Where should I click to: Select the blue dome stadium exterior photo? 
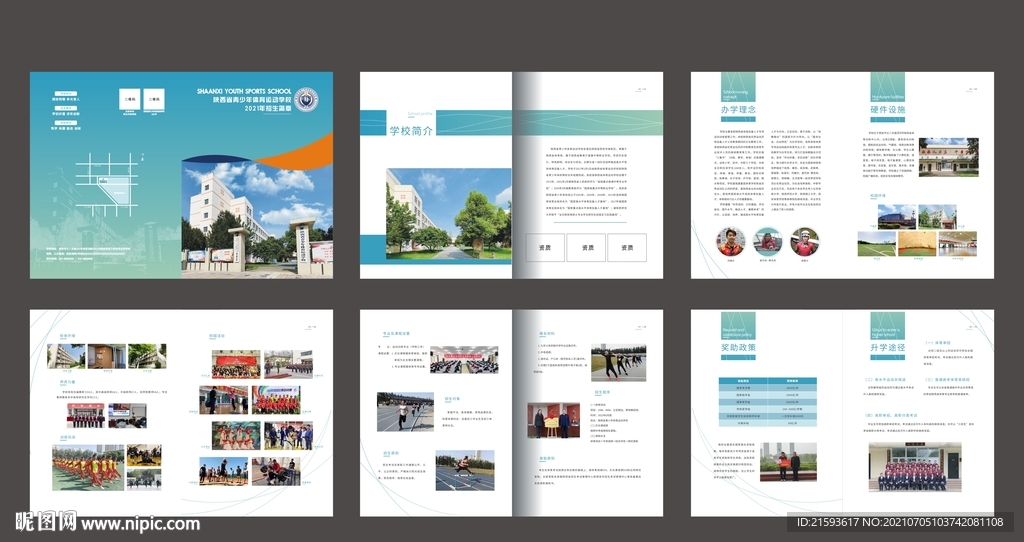pos(897,216)
